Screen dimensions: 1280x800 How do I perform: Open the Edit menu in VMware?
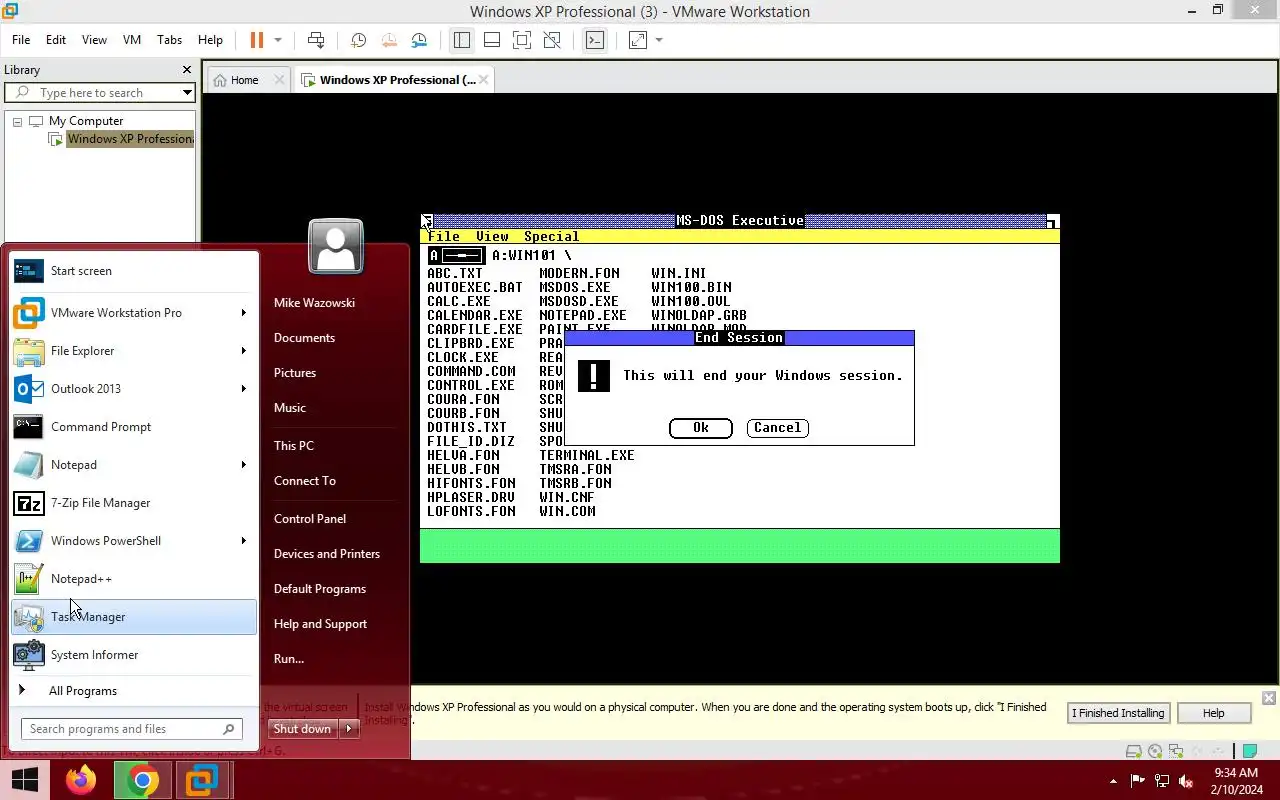[56, 40]
